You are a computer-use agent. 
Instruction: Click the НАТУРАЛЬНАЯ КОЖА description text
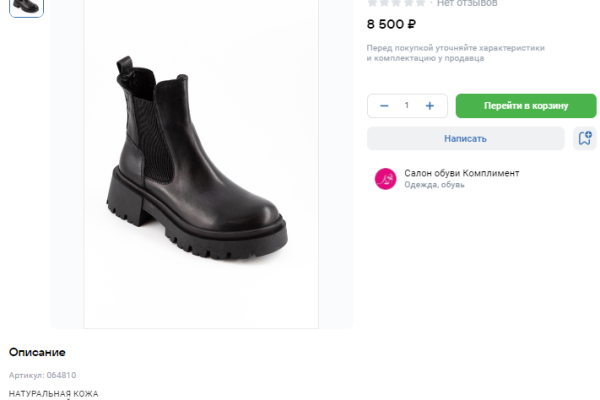(54, 393)
